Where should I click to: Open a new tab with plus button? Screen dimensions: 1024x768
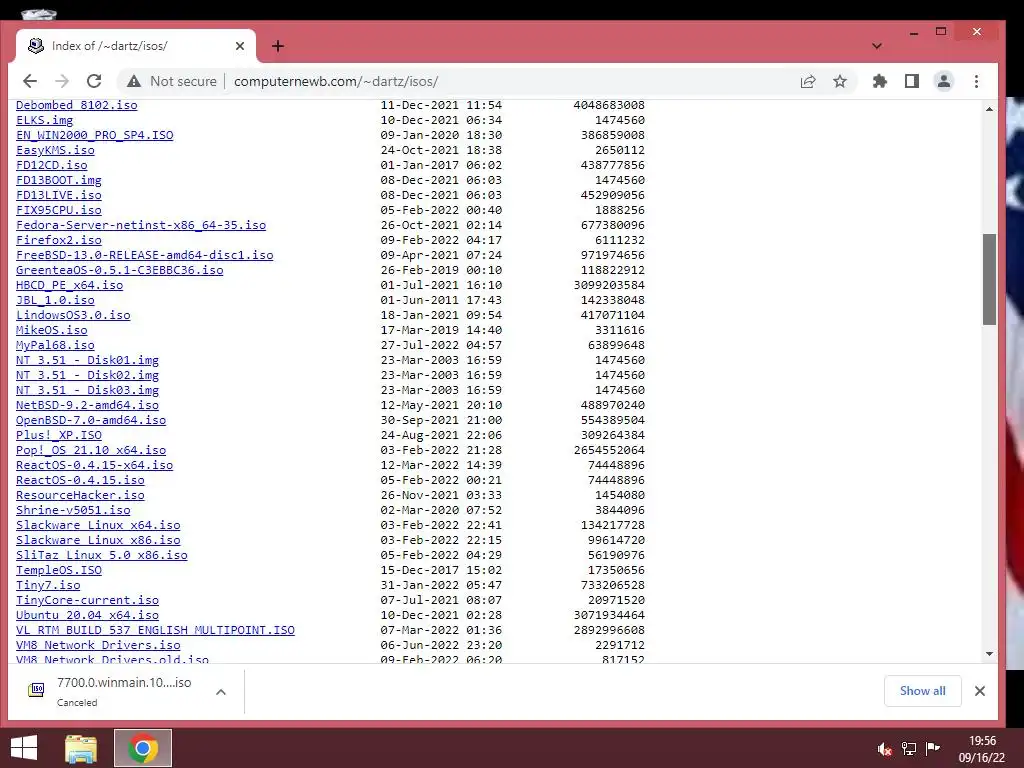[278, 46]
